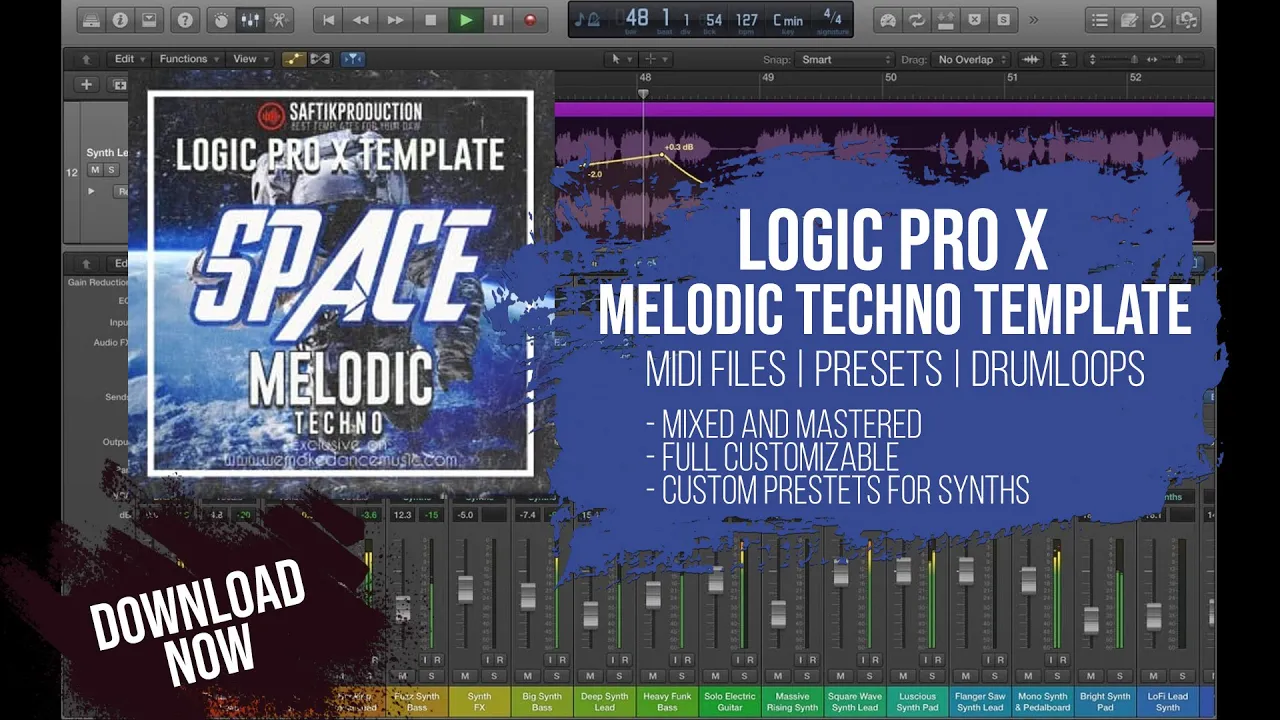Image resolution: width=1280 pixels, height=720 pixels.
Task: Start recording with the red Record button
Action: (x=530, y=19)
